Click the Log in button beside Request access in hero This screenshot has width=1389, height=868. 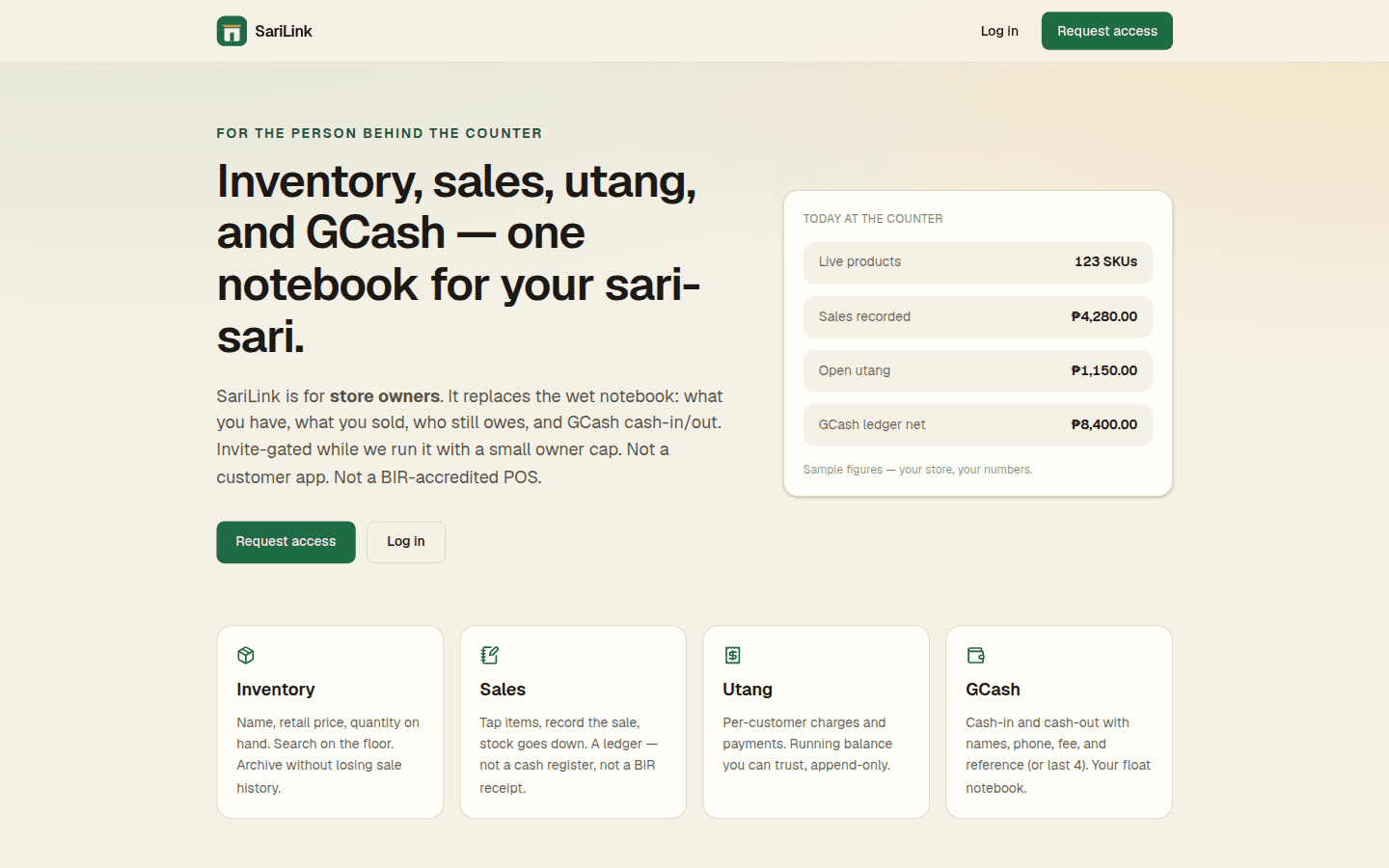click(406, 542)
